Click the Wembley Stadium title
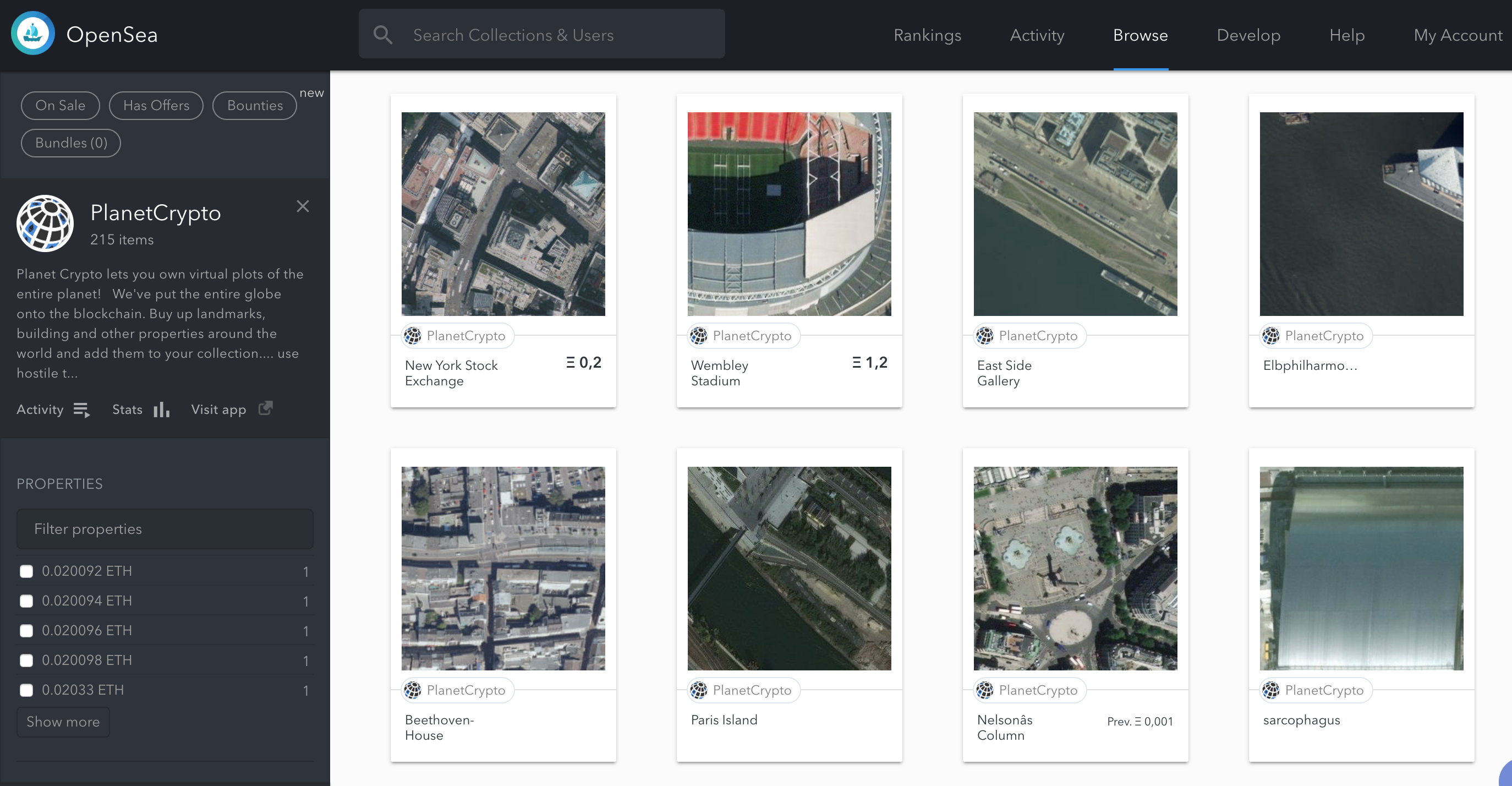 coord(720,373)
